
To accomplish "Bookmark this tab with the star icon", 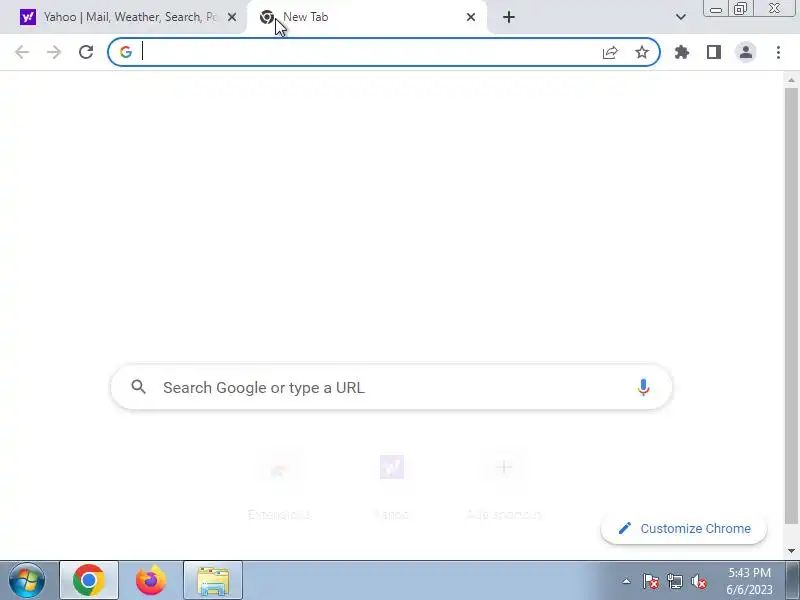I will 642,52.
